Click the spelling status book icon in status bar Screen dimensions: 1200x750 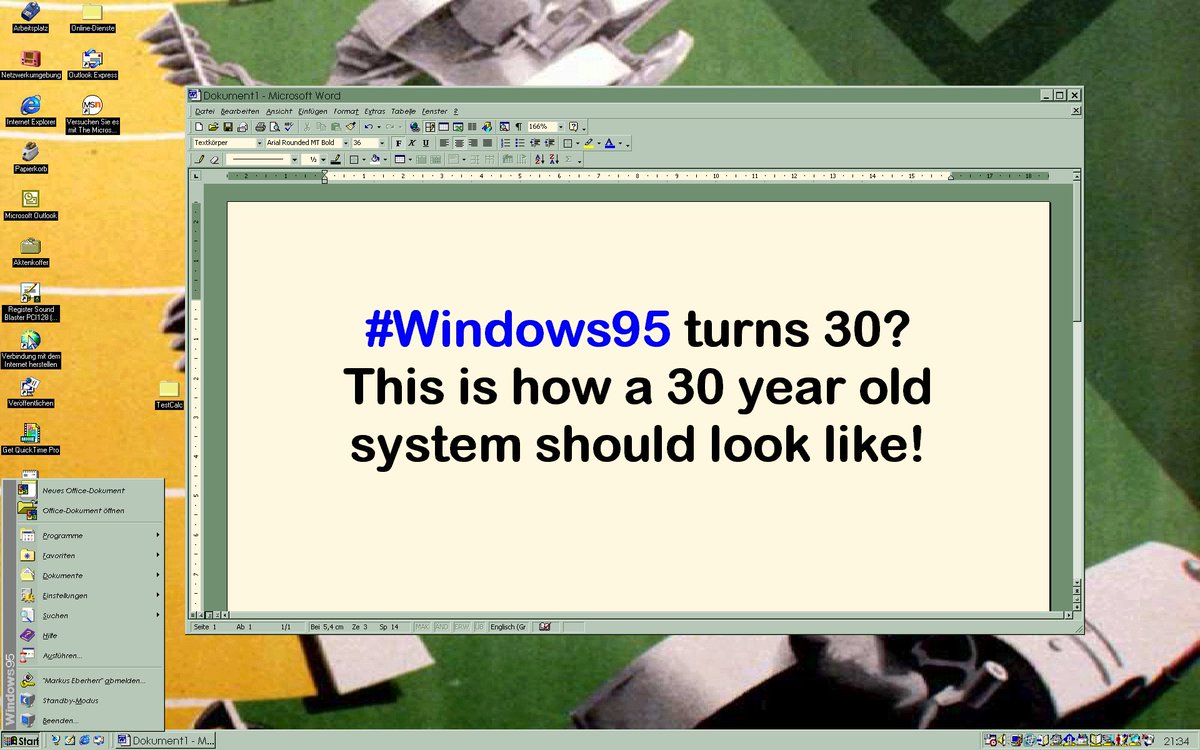[545, 626]
